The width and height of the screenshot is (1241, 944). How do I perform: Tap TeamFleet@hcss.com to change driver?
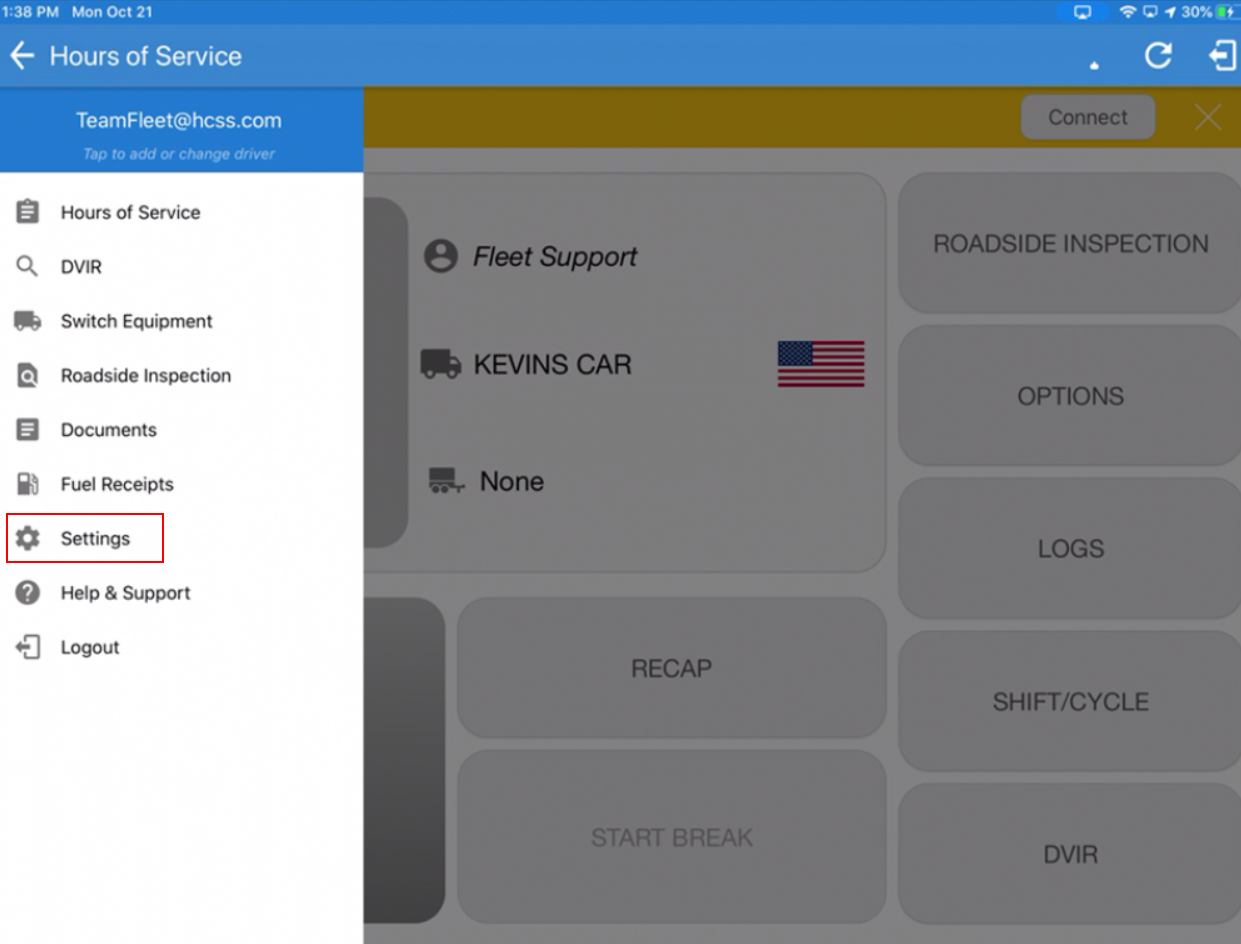pos(179,121)
